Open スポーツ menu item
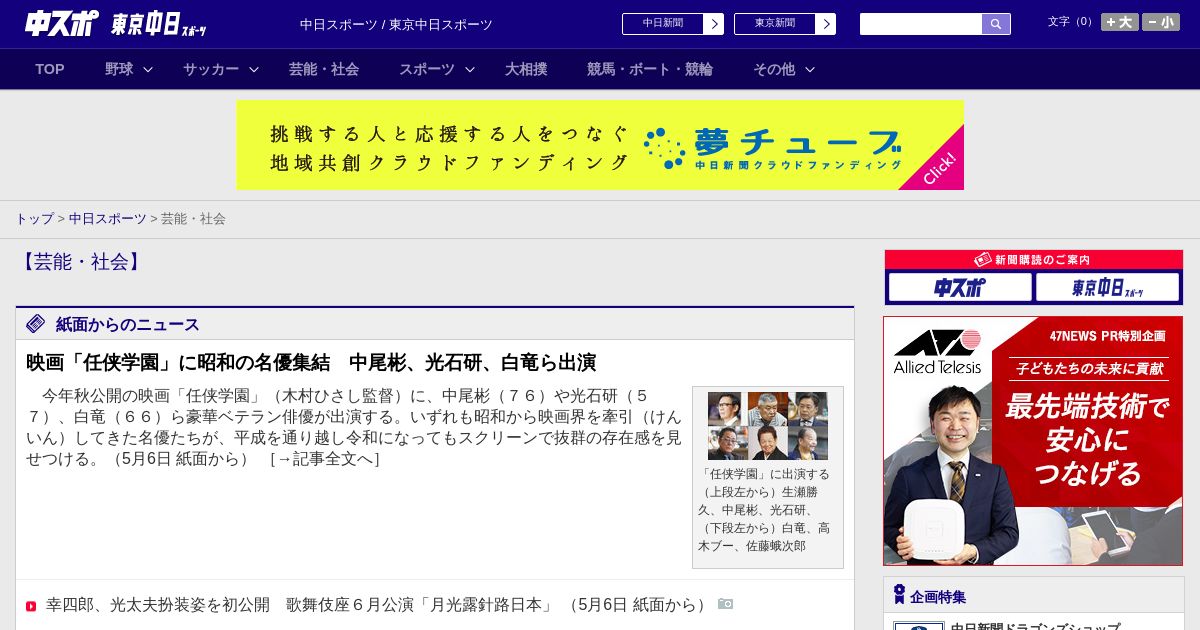The image size is (1200, 630). pyautogui.click(x=427, y=69)
